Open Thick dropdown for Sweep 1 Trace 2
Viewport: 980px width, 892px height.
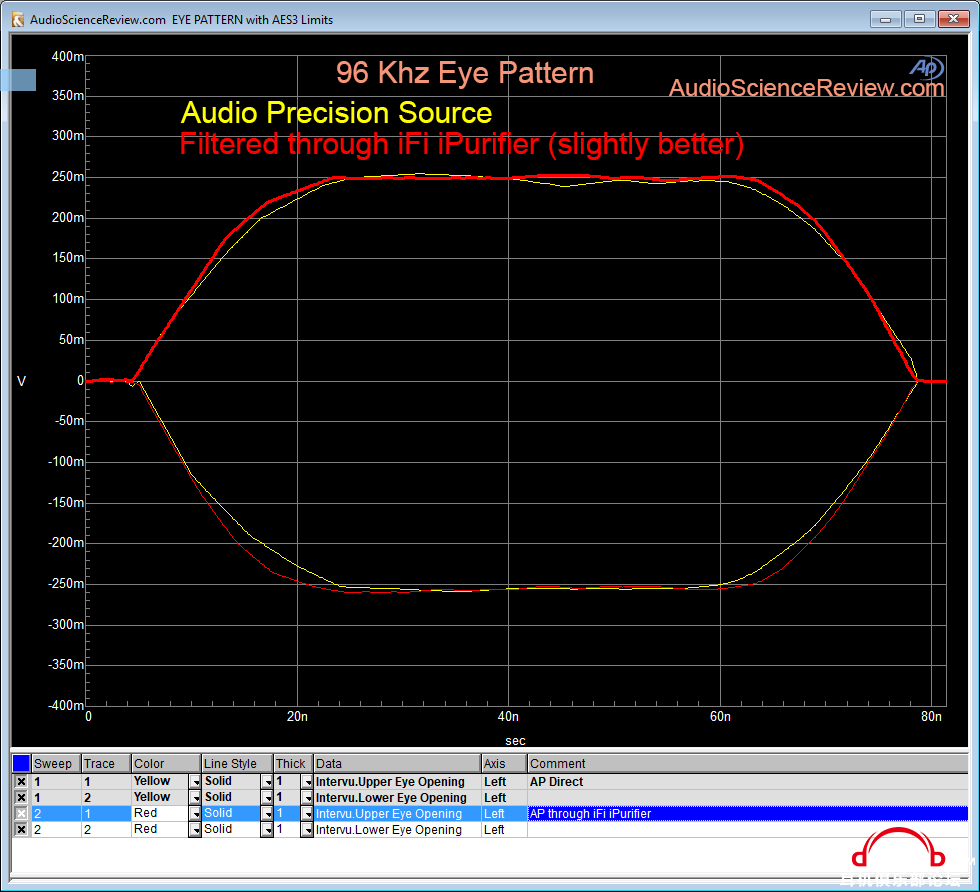pos(307,798)
